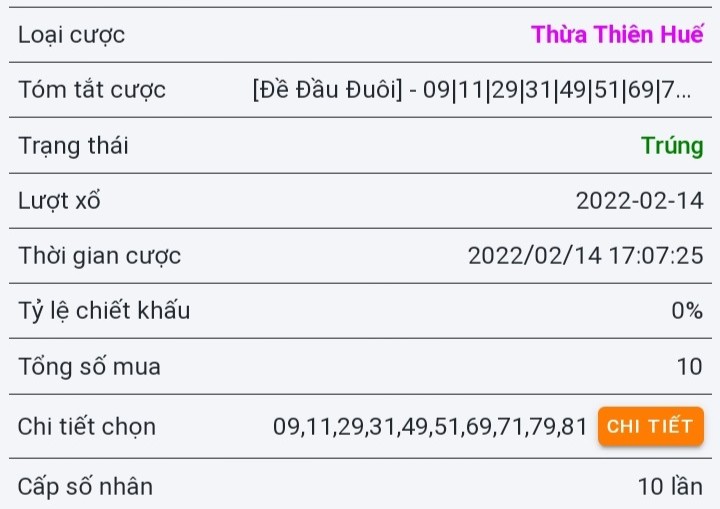Tap the truncated Đề Đầu Đuôi bet summary
The width and height of the screenshot is (720, 509).
coord(472,90)
